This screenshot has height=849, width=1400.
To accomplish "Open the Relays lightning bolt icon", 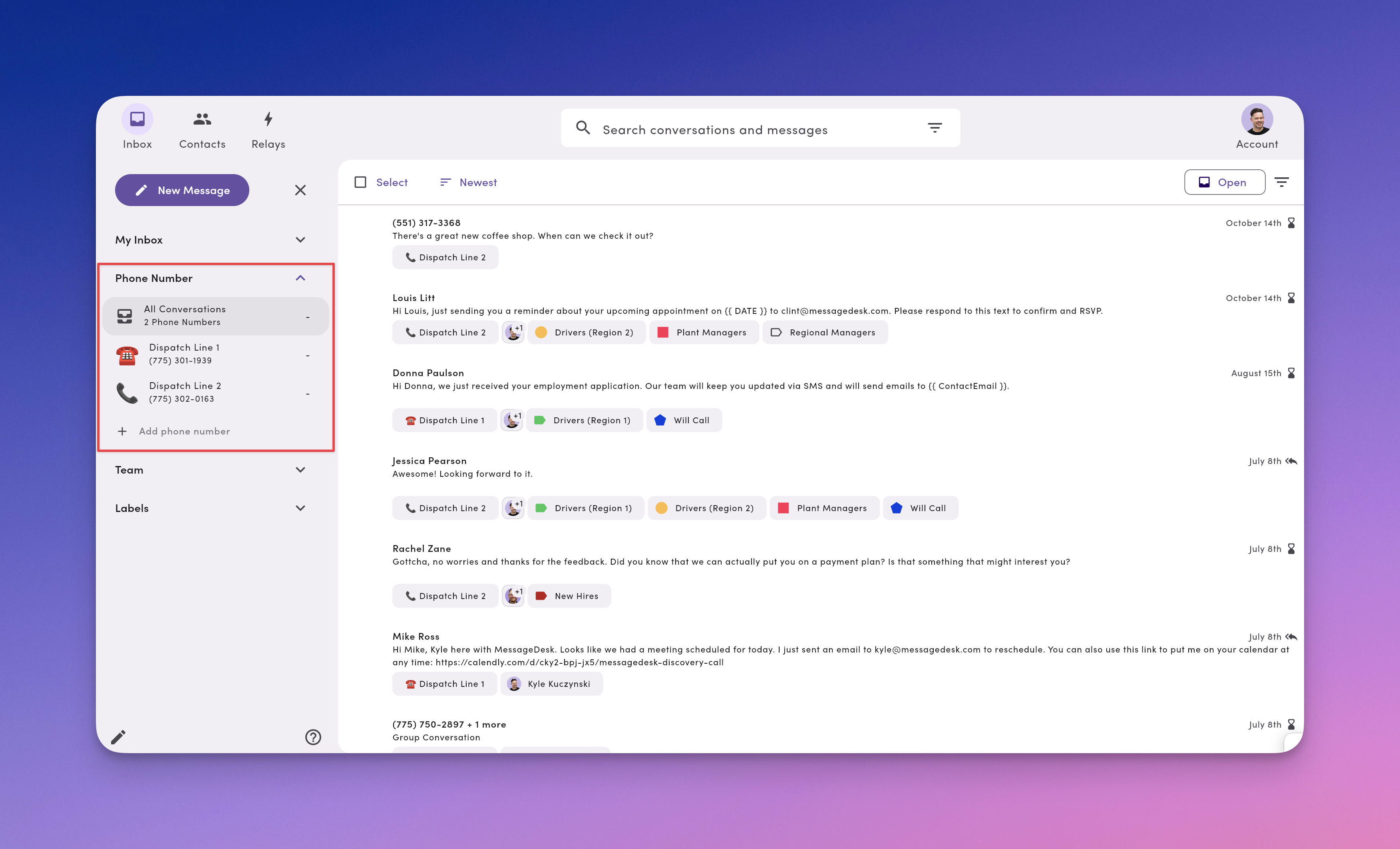I will 268,119.
